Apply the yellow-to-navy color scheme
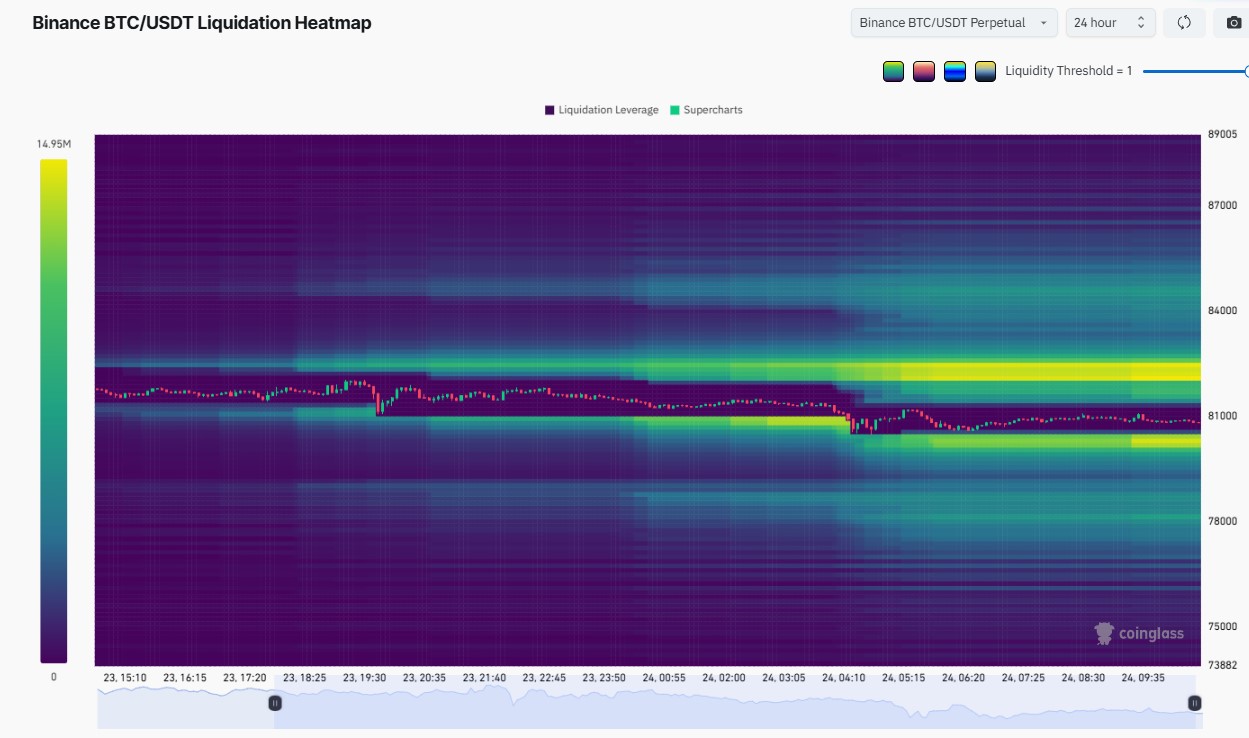 (x=985, y=71)
